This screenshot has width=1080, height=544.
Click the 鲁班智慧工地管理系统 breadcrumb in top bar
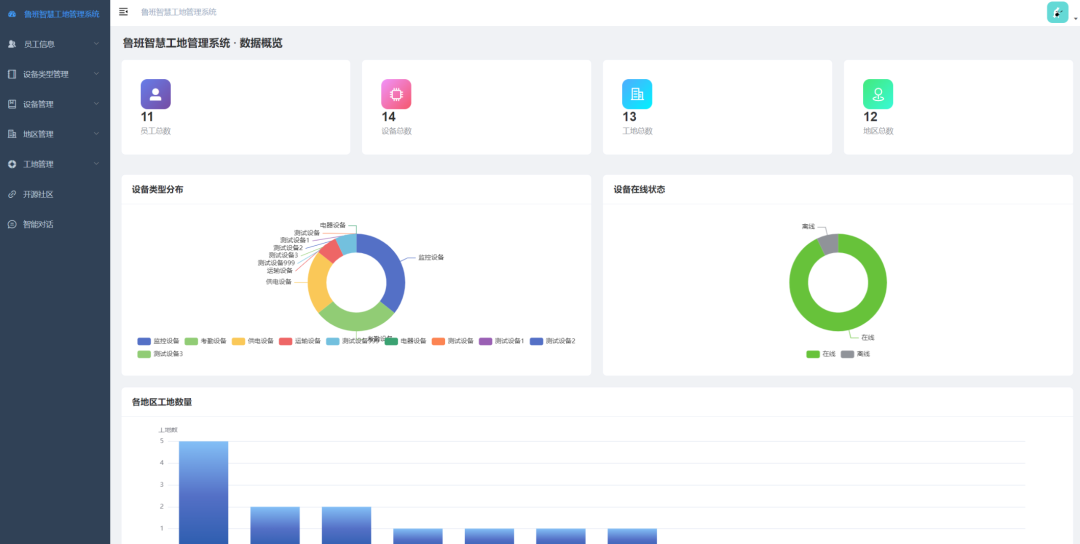178,12
